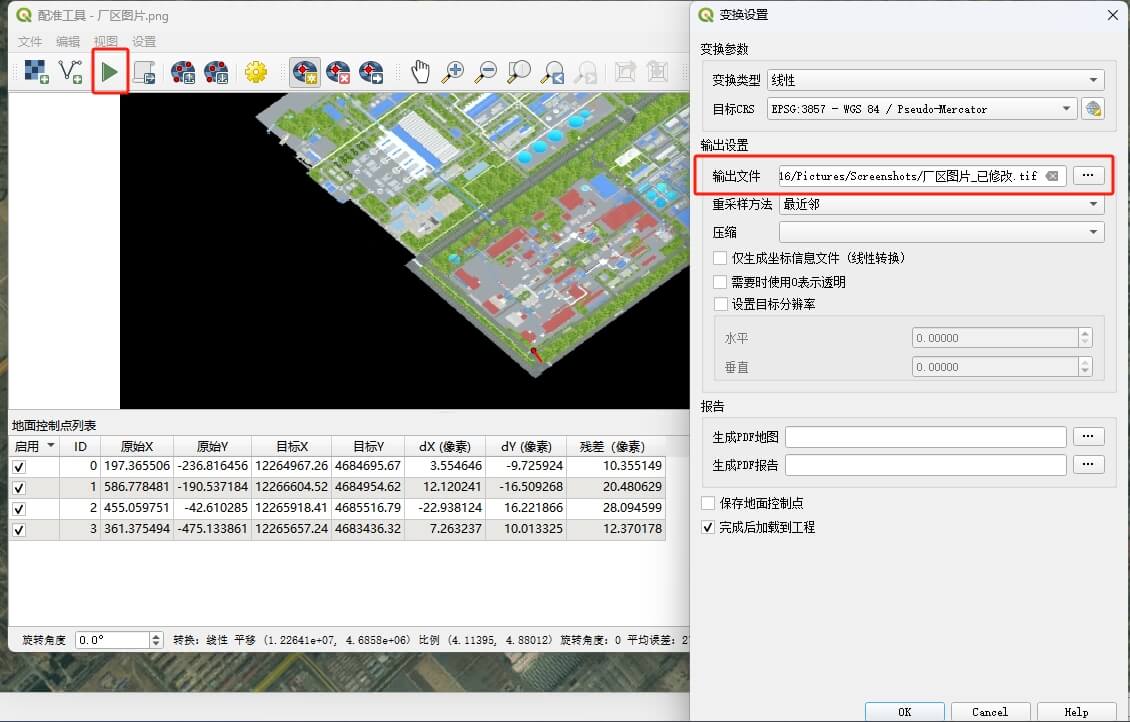Screen dimensions: 1130x722
Task: Select 原始X cell 361.375494
Action: pyautogui.click(x=137, y=529)
